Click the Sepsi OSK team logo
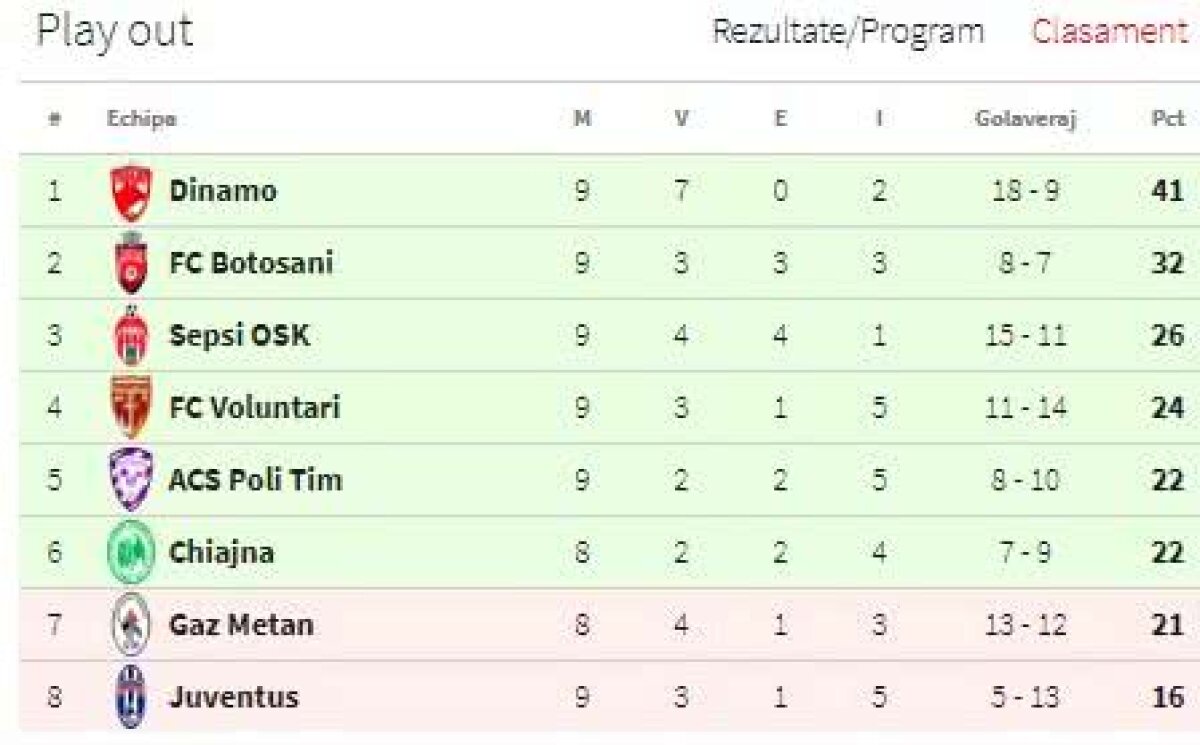This screenshot has height=745, width=1200. (131, 336)
